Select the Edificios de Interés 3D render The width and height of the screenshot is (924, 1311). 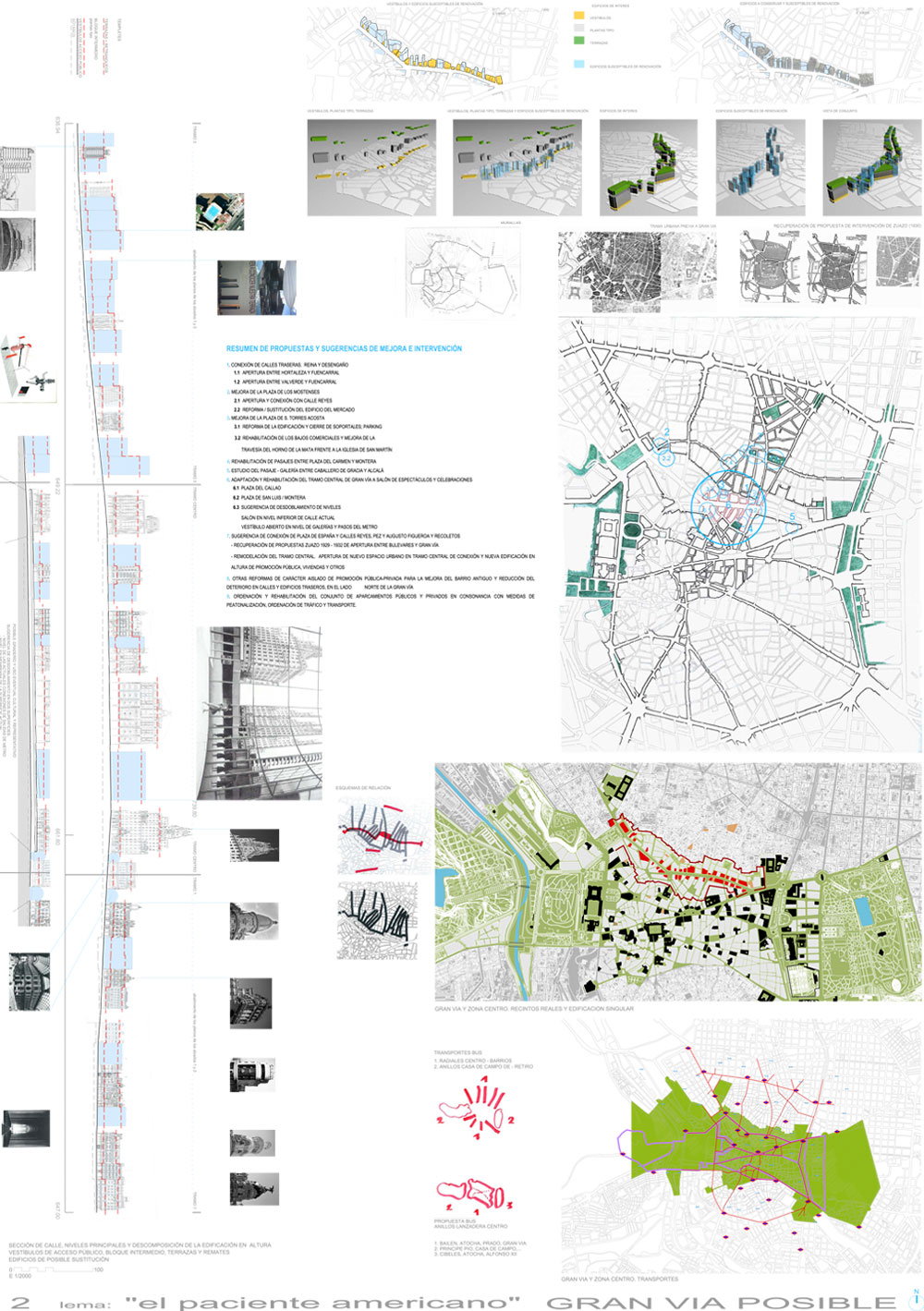pos(648,167)
